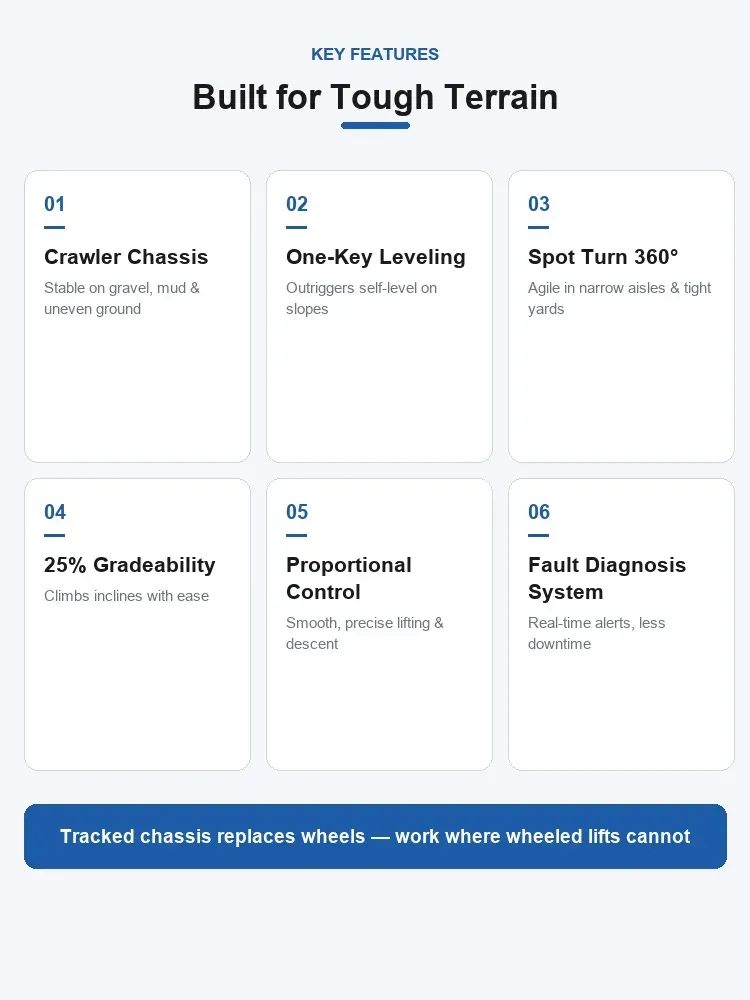Click the number 02 badge
This screenshot has height=1000, width=750.
[297, 204]
